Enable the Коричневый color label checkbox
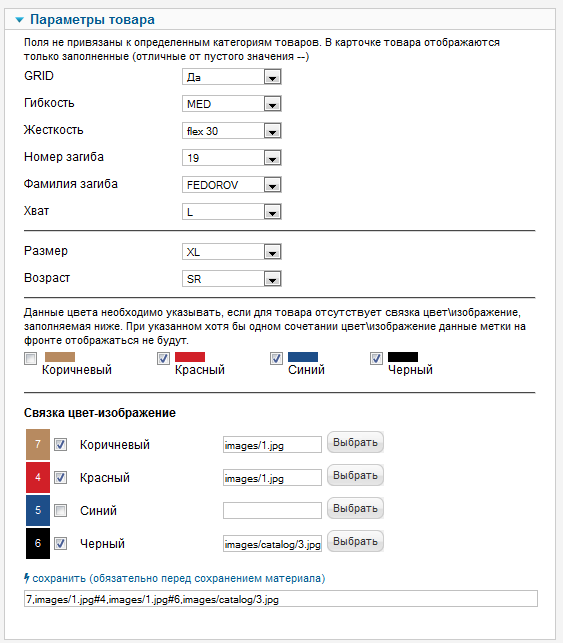 click(x=30, y=358)
